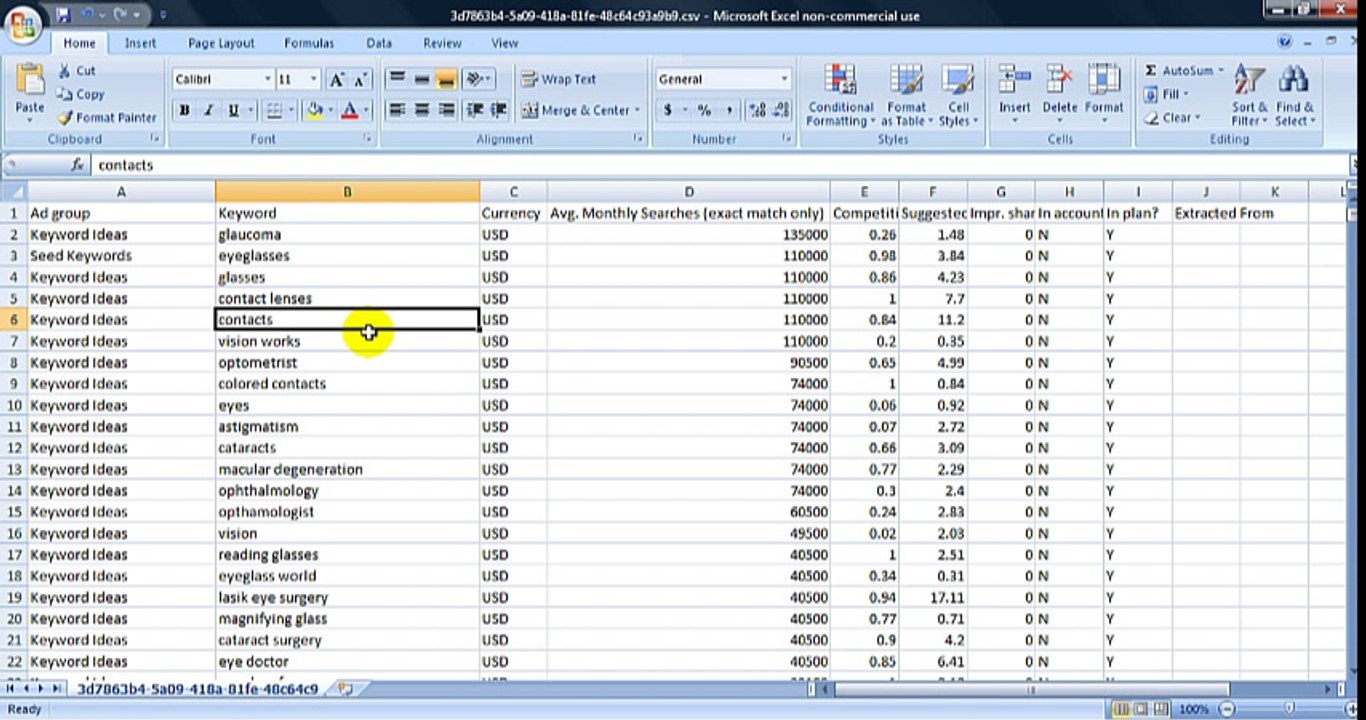Apply the red Font Color swatch

pos(350,110)
